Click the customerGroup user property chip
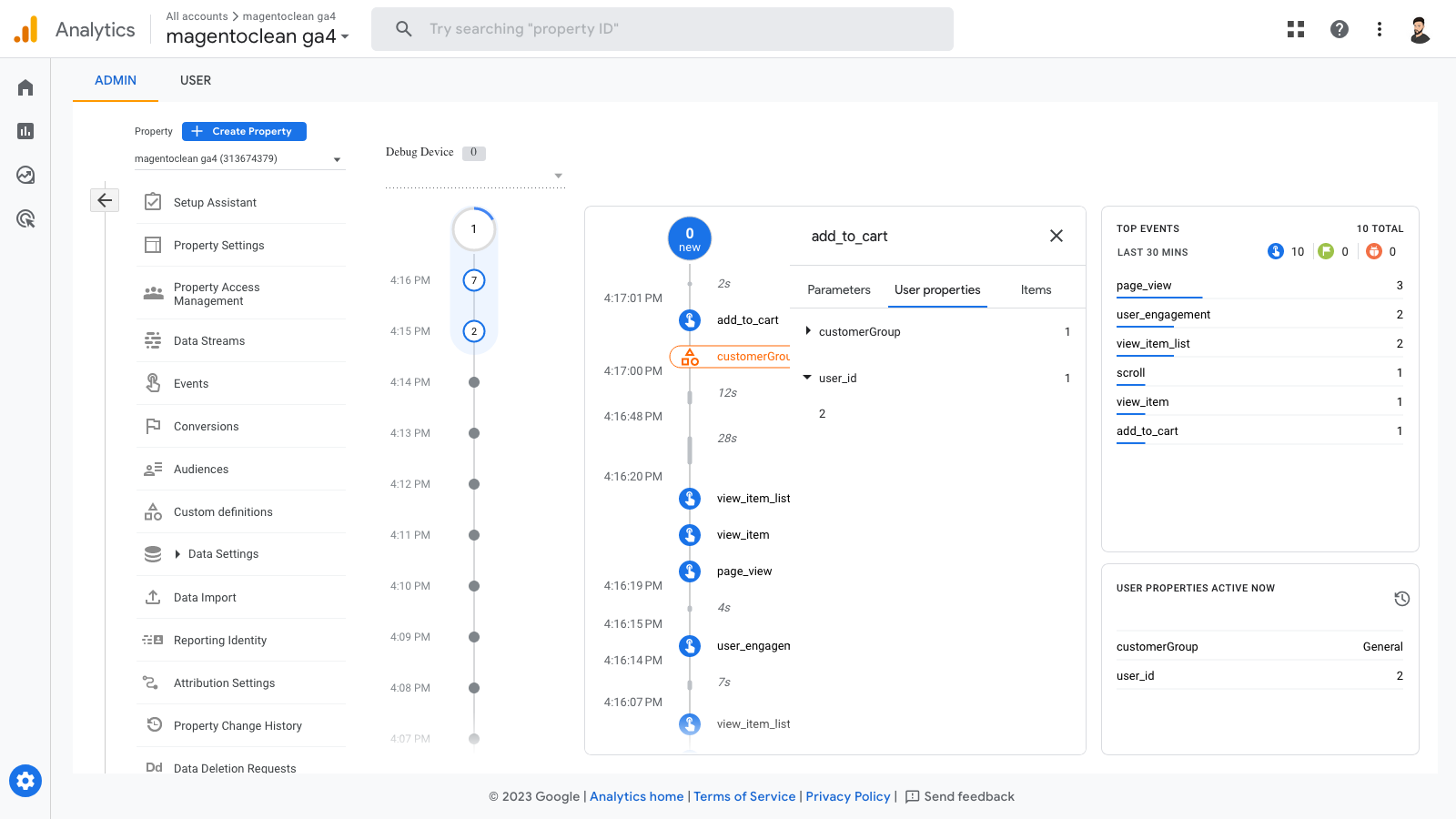 (730, 357)
